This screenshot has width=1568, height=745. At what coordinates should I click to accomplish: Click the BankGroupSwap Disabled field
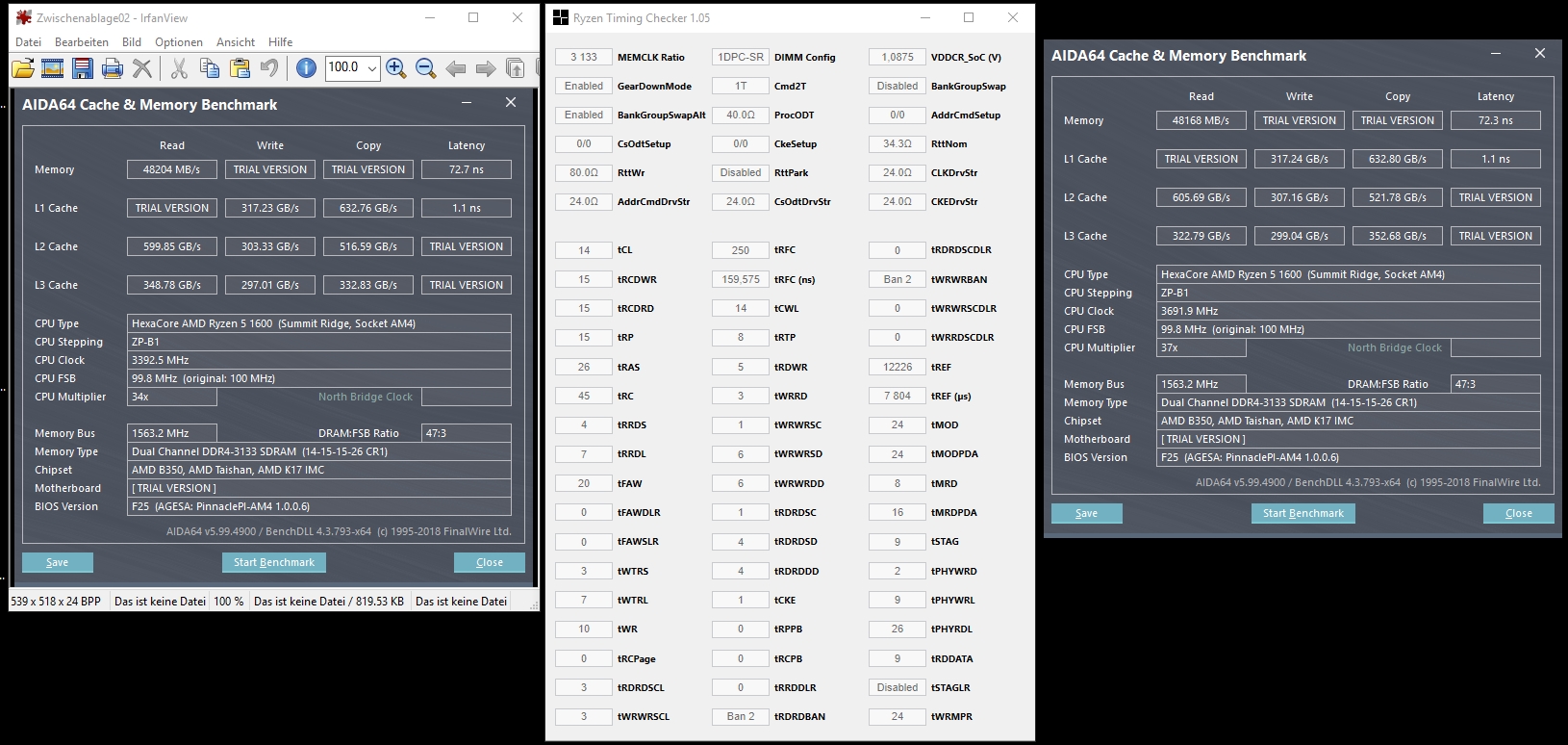coord(898,86)
